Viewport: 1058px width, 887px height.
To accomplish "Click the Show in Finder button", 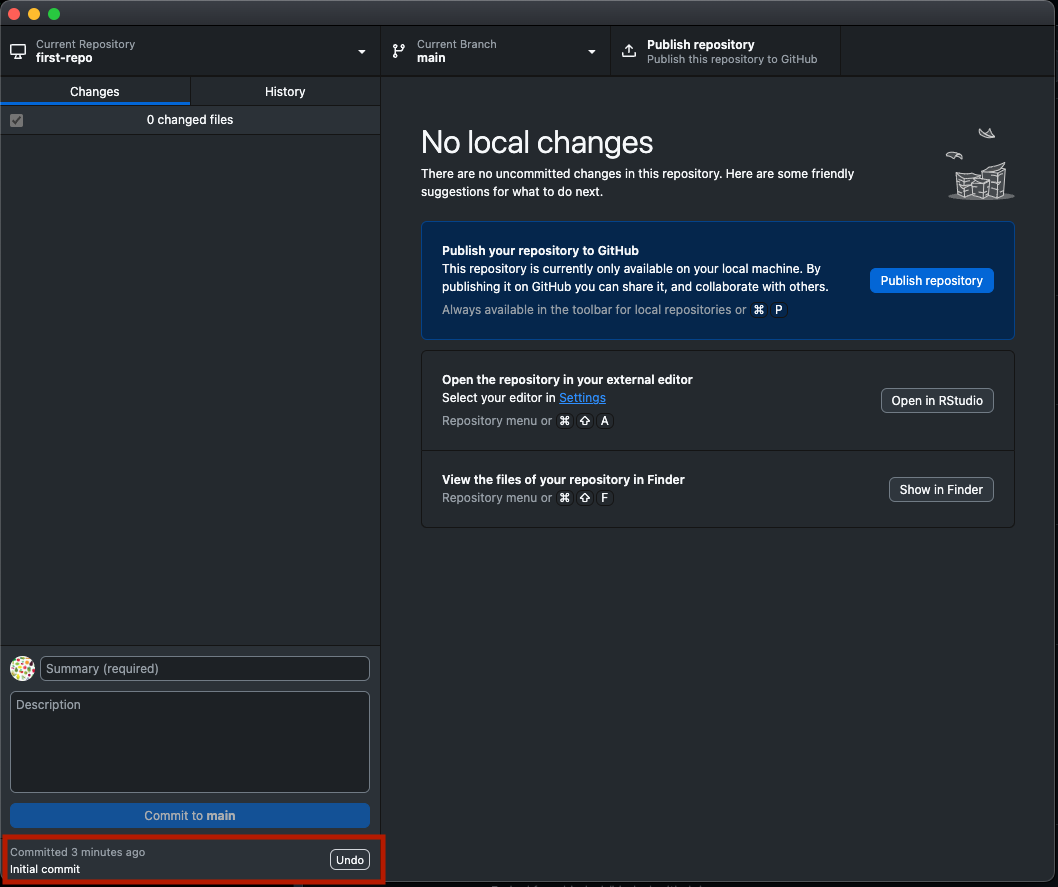I will tap(940, 490).
